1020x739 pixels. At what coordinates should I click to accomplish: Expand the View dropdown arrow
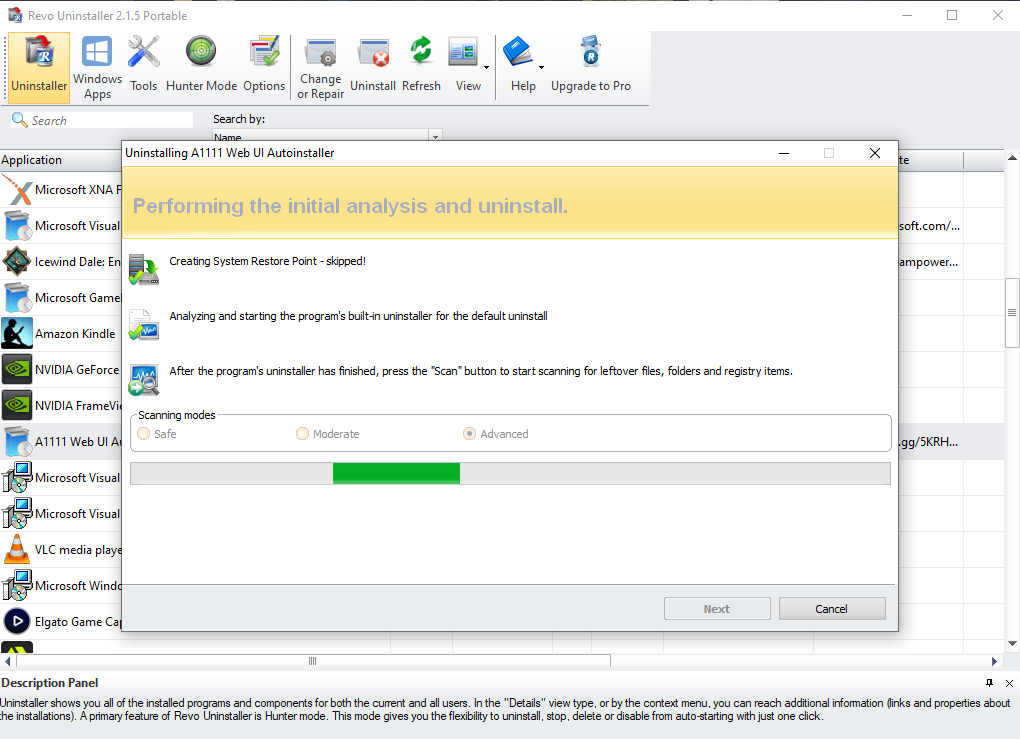pos(487,68)
